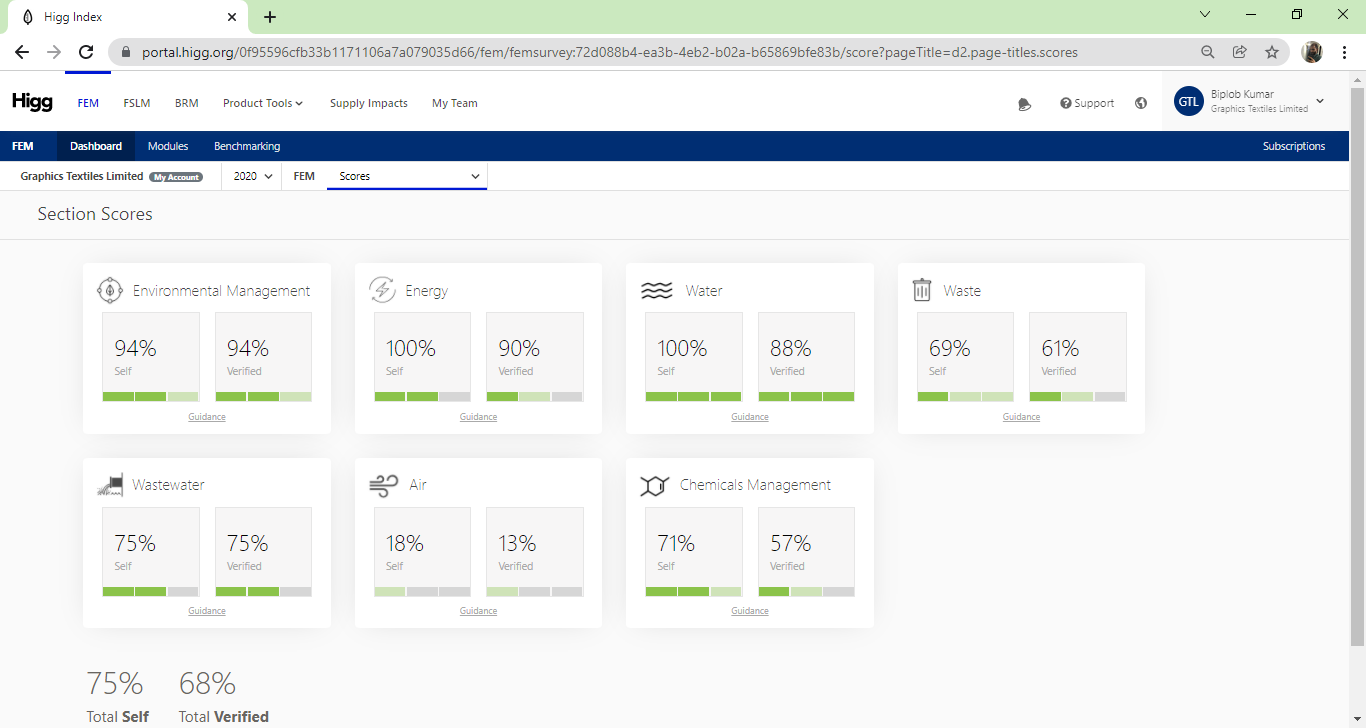The image size is (1366, 728).
Task: Open the Benchmarking tab
Action: 247,146
